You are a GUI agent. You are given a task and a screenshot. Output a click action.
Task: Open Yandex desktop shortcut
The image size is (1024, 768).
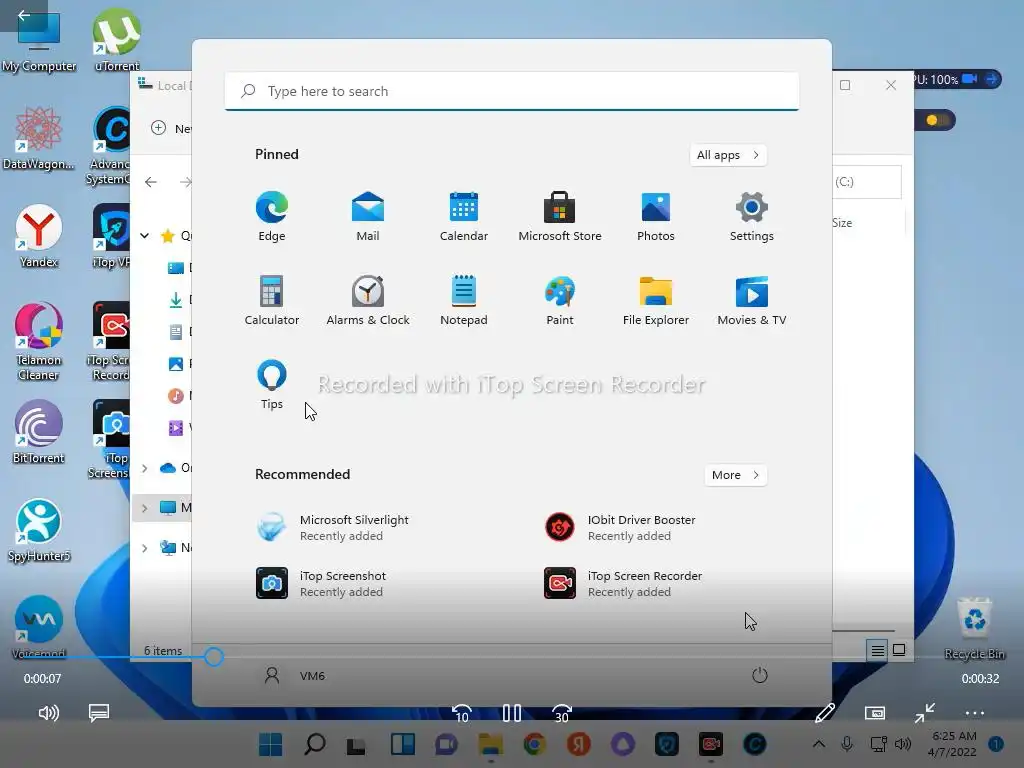(x=39, y=236)
